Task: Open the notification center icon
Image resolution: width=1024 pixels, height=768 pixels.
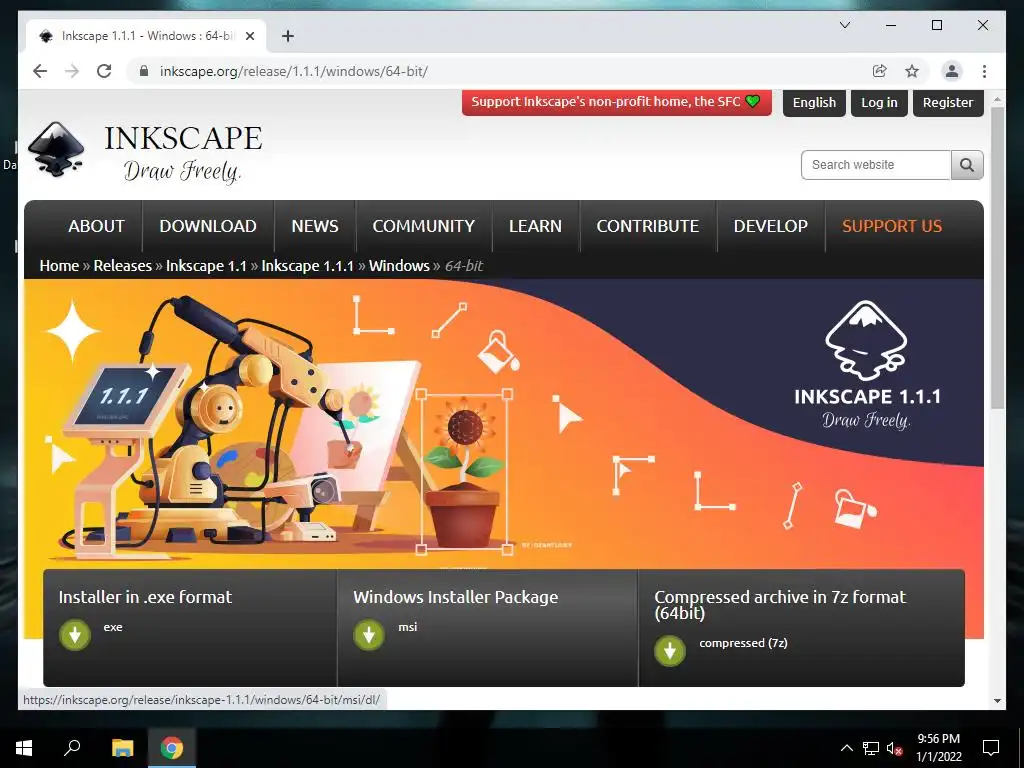Action: (991, 748)
